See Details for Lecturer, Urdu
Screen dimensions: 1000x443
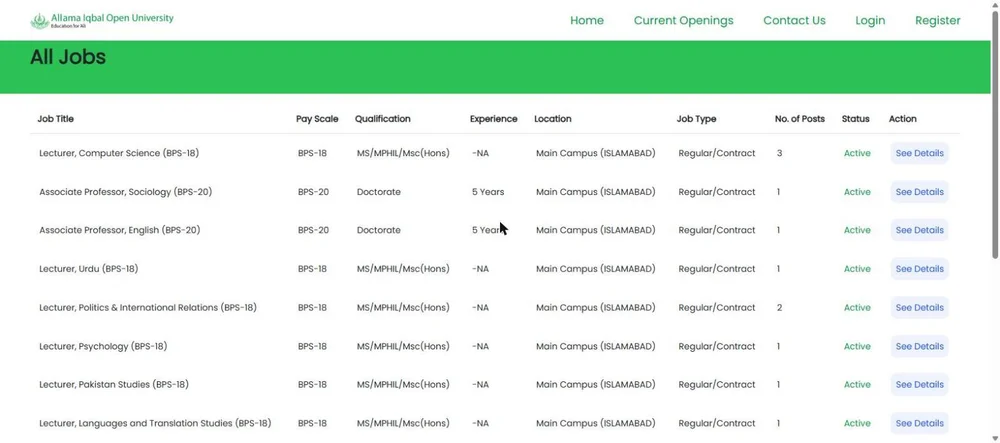920,269
